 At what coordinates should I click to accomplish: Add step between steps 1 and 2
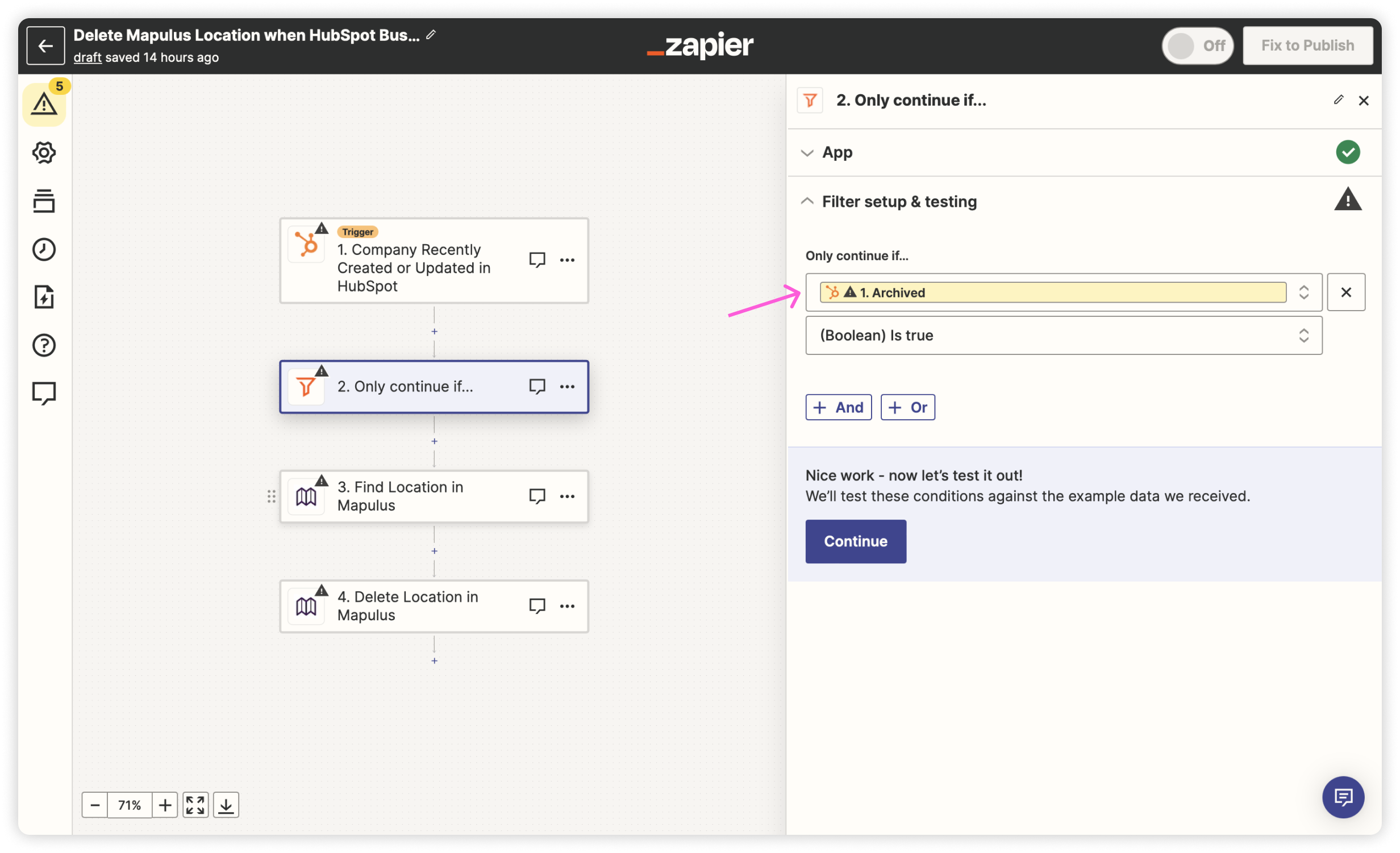coord(434,331)
